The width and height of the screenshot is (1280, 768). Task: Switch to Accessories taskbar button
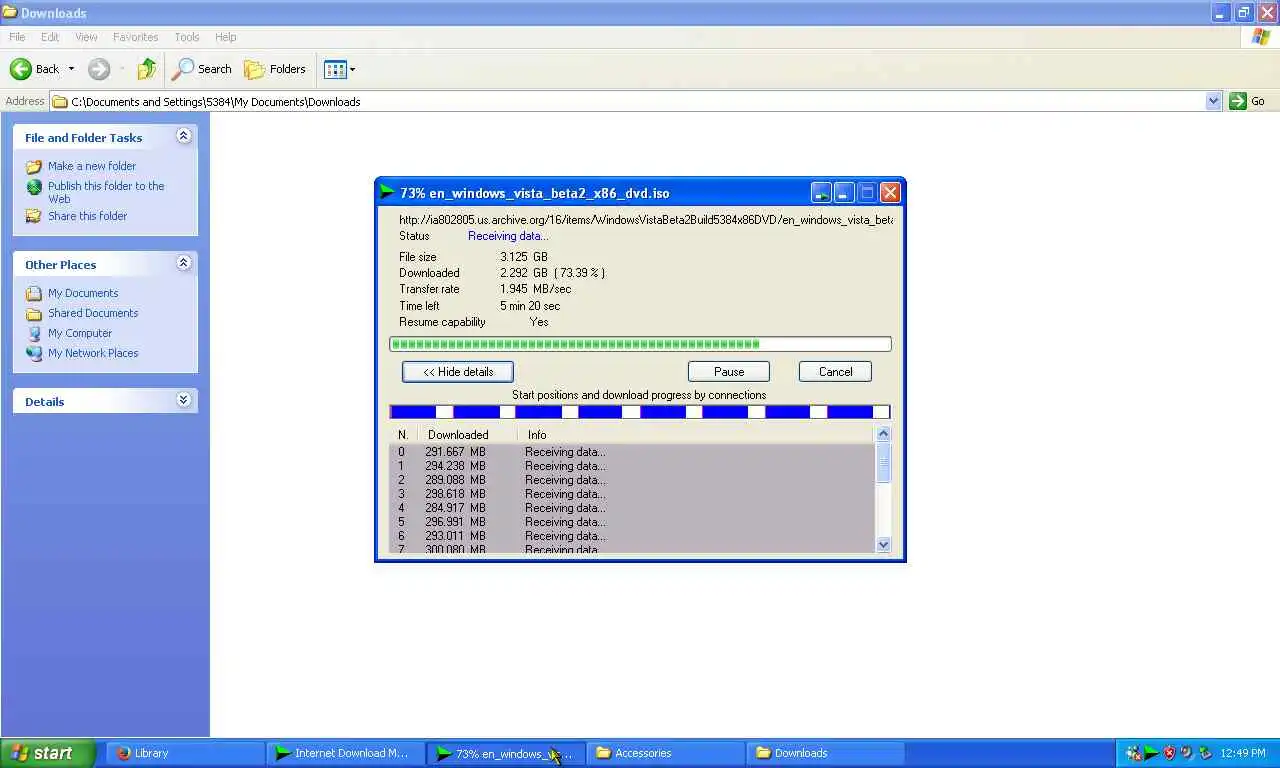(664, 753)
